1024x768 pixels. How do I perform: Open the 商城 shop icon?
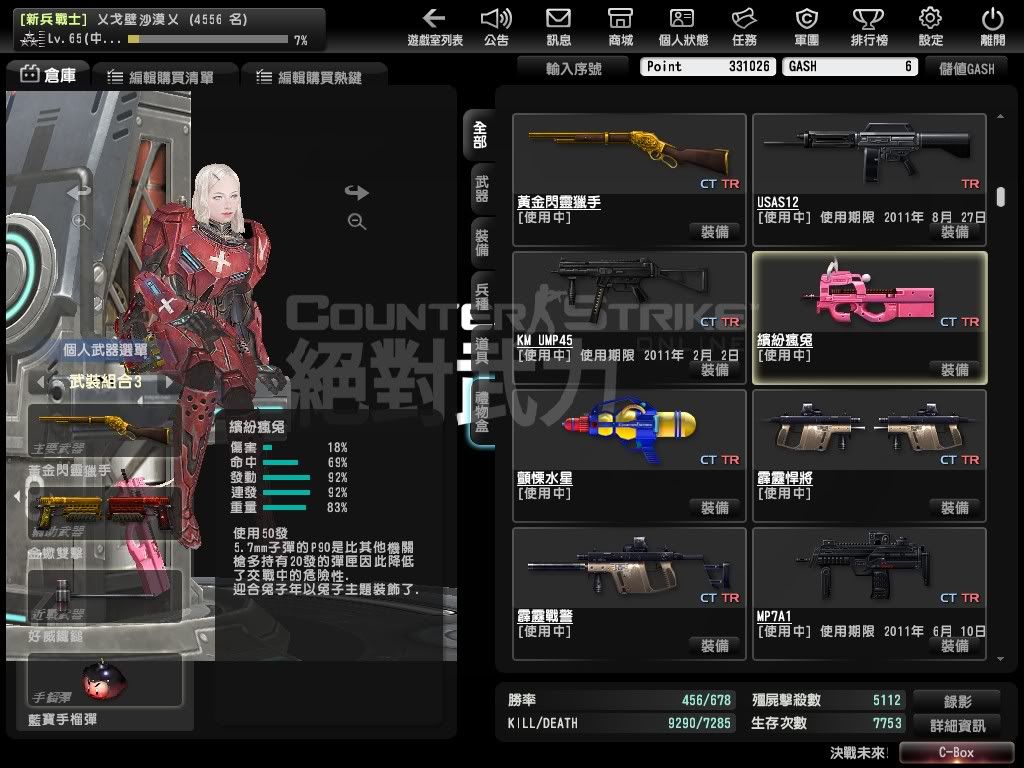point(620,27)
